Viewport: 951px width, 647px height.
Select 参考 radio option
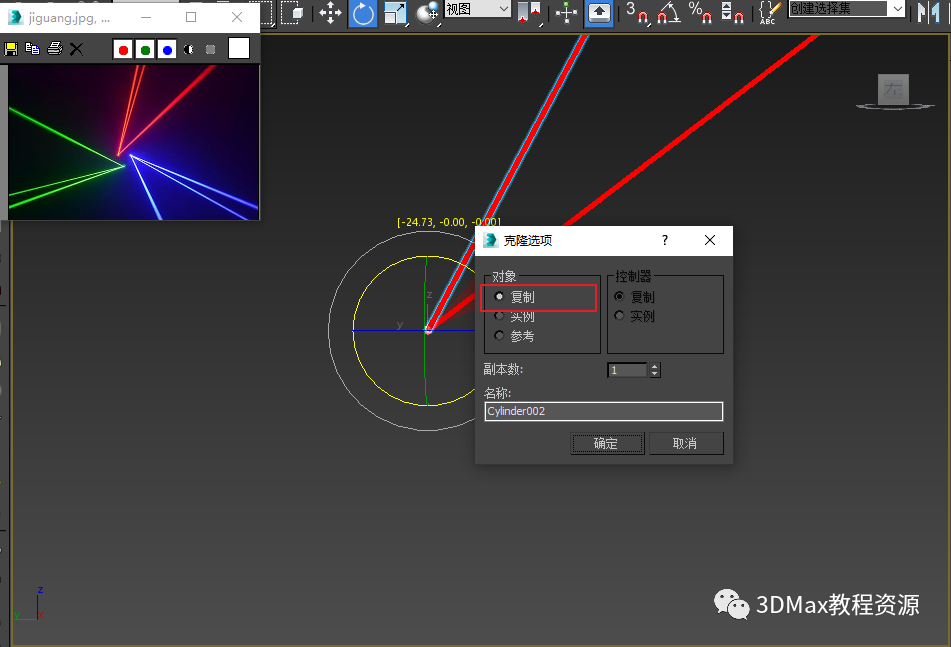click(500, 336)
